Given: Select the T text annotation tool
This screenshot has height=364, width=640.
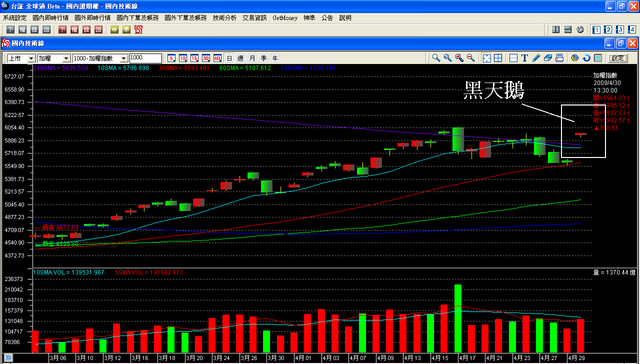Looking at the screenshot, I should tap(525, 58).
